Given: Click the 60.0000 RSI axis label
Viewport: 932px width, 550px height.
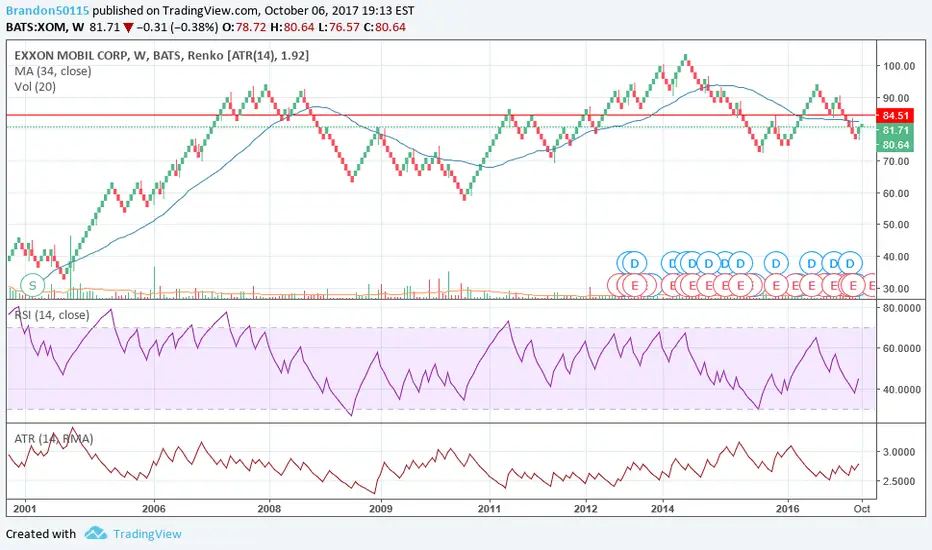Looking at the screenshot, I should 902,348.
